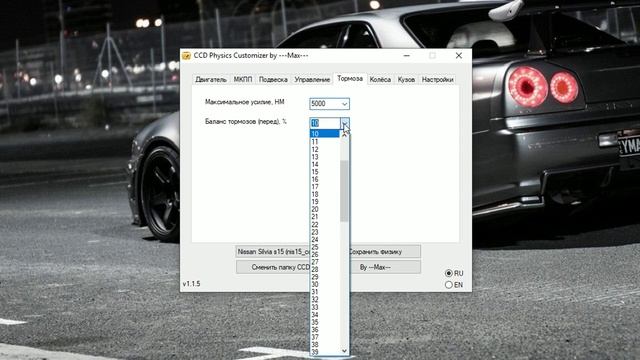
Task: Switch to the Колёса tab
Action: 380,80
